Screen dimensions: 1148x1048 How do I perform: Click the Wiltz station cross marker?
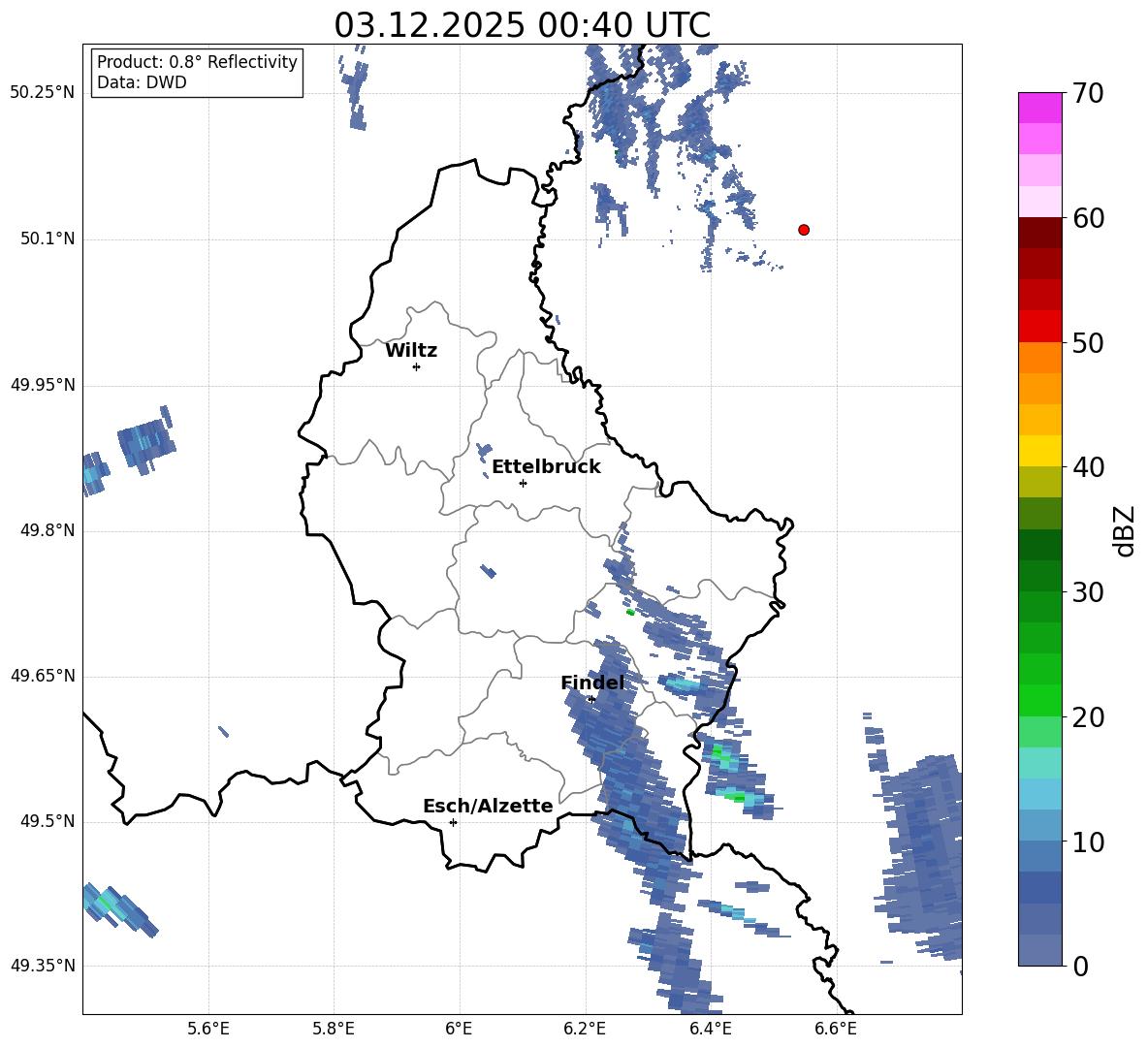pyautogui.click(x=417, y=366)
